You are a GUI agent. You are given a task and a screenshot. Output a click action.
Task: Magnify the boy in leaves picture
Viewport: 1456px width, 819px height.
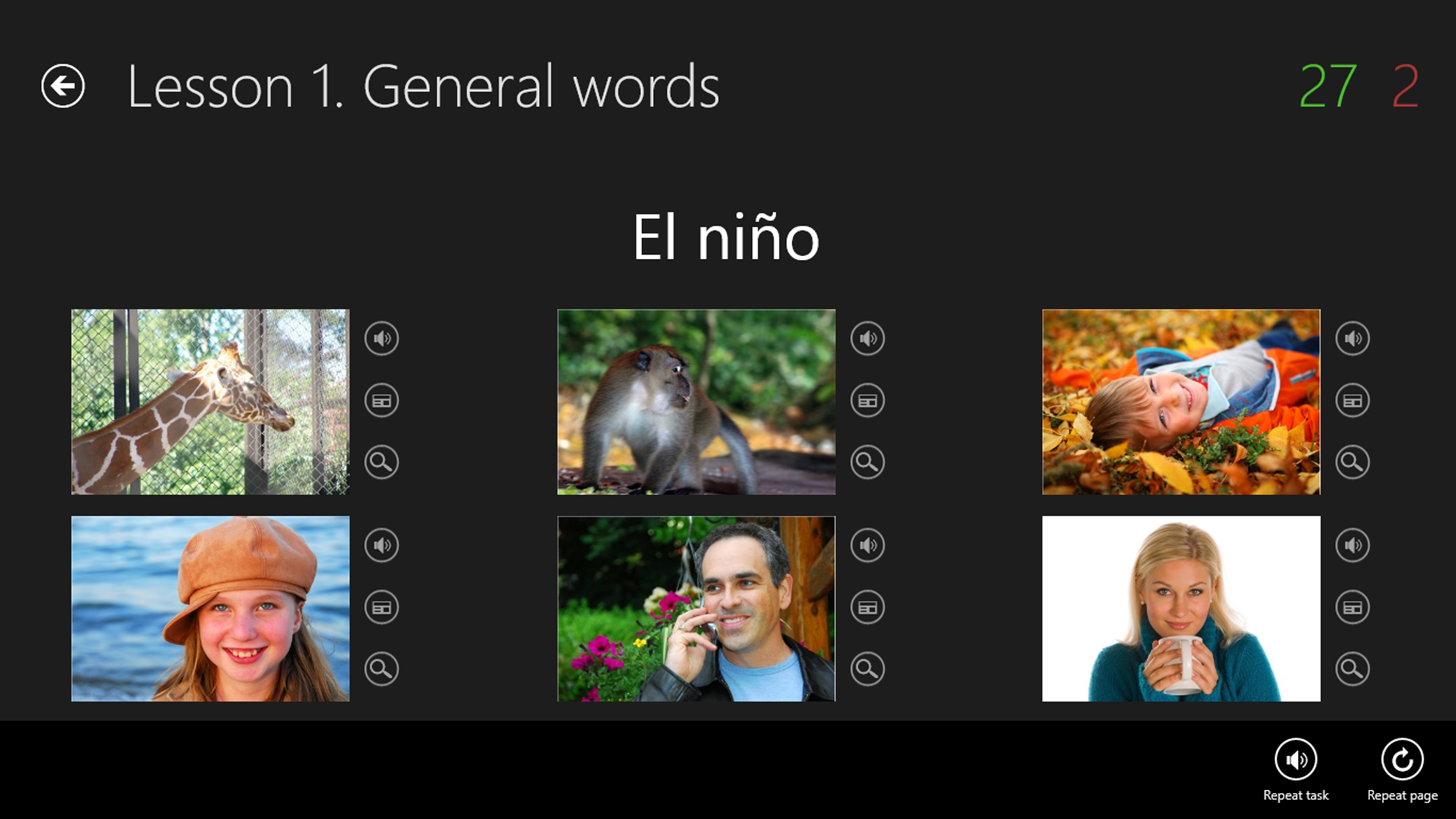click(x=1353, y=462)
